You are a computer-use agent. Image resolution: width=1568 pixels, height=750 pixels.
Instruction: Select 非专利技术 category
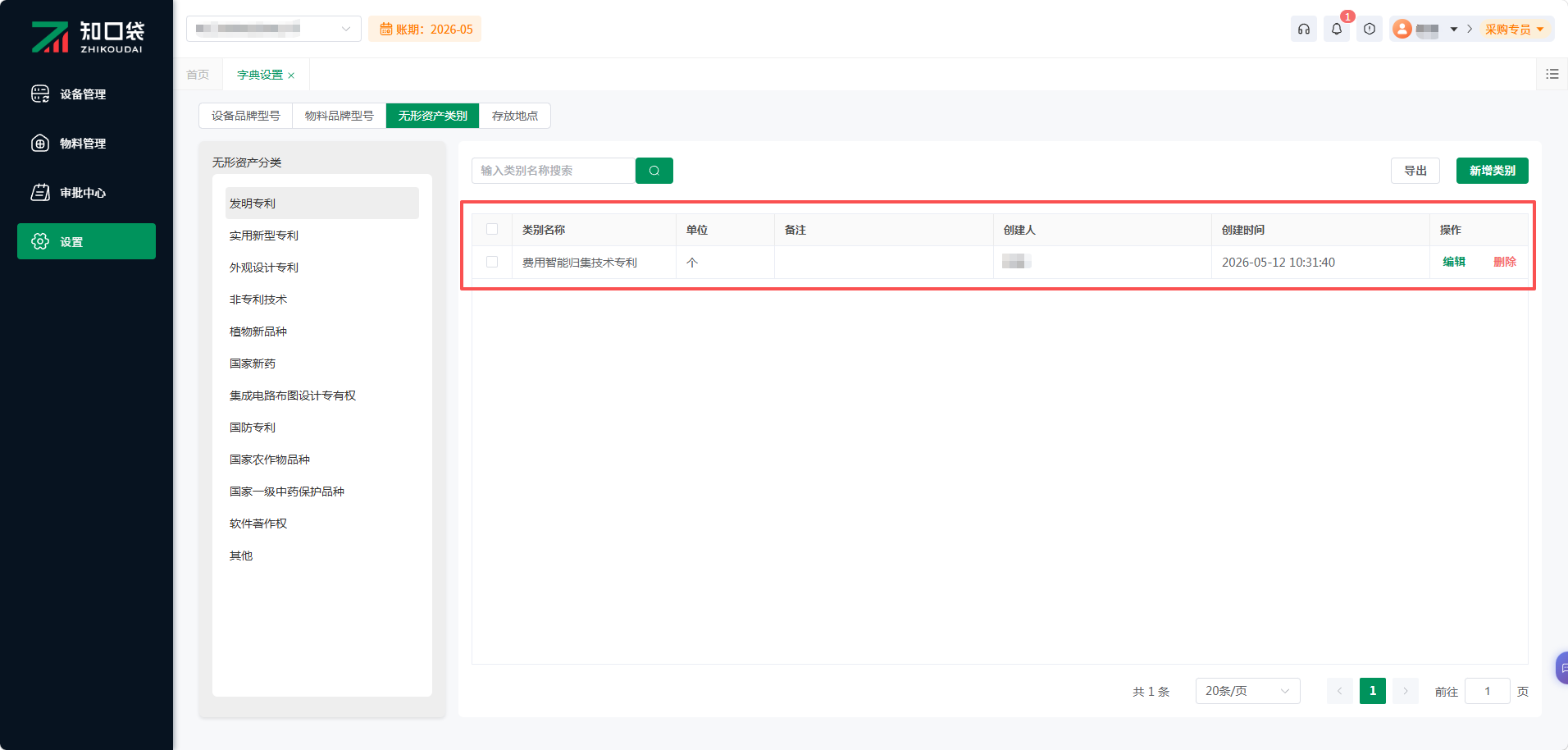click(x=322, y=300)
